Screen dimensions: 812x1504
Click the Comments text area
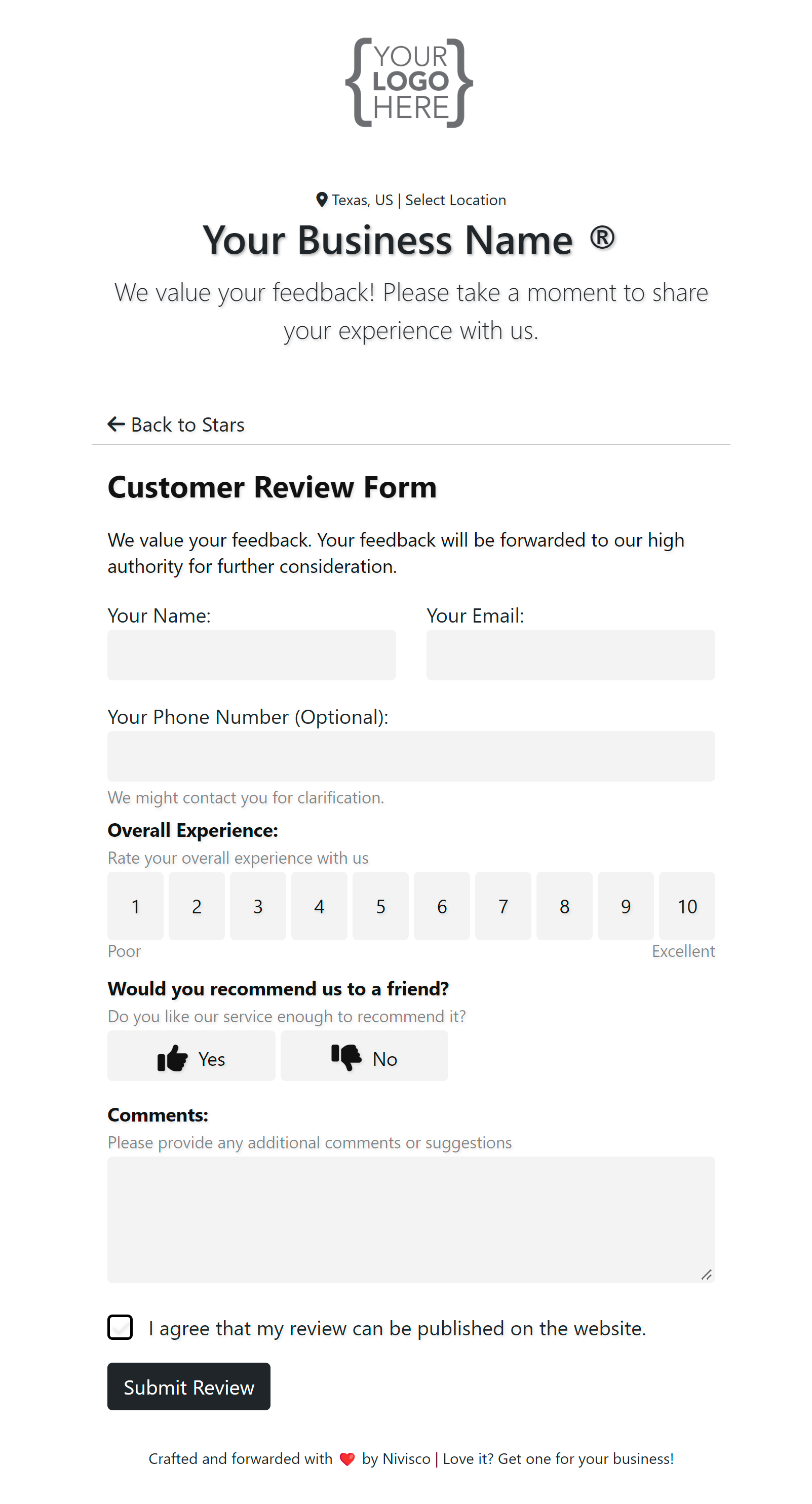coord(411,1219)
